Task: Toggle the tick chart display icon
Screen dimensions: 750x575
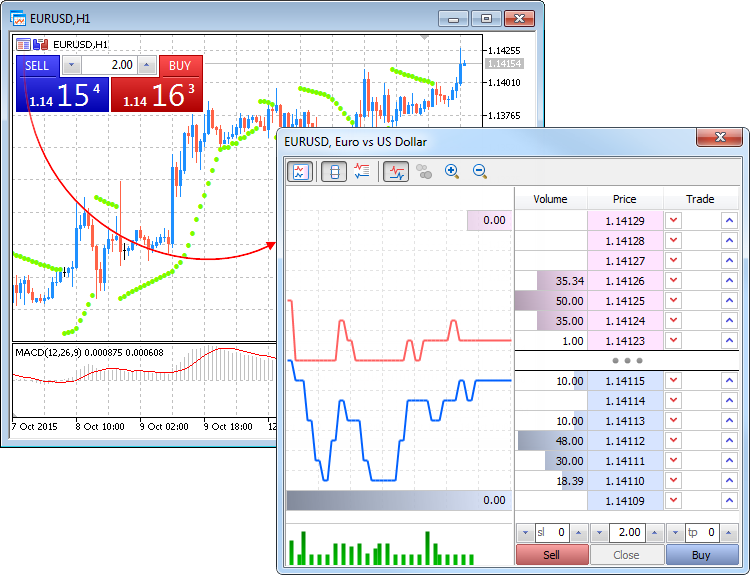Action: pyautogui.click(x=299, y=171)
